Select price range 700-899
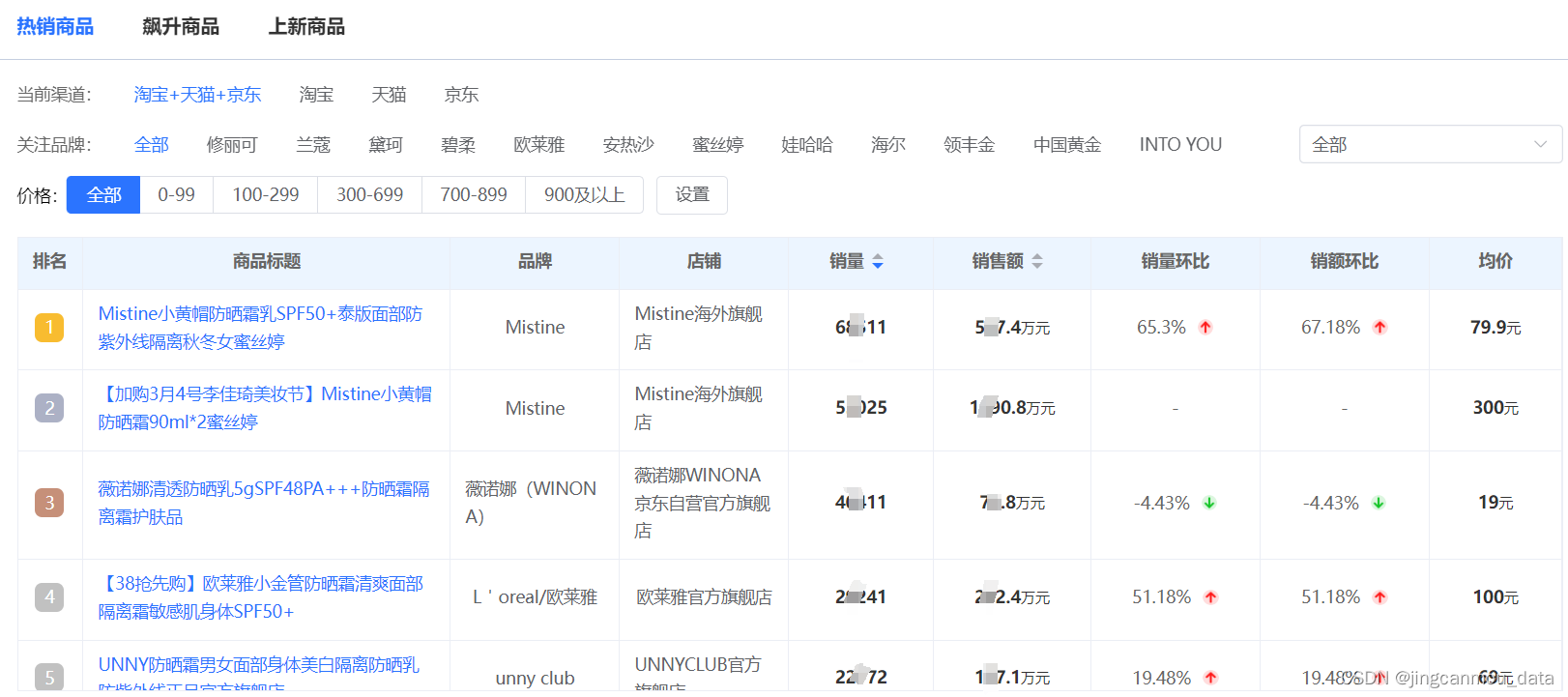The width and height of the screenshot is (1568, 697). [x=474, y=195]
